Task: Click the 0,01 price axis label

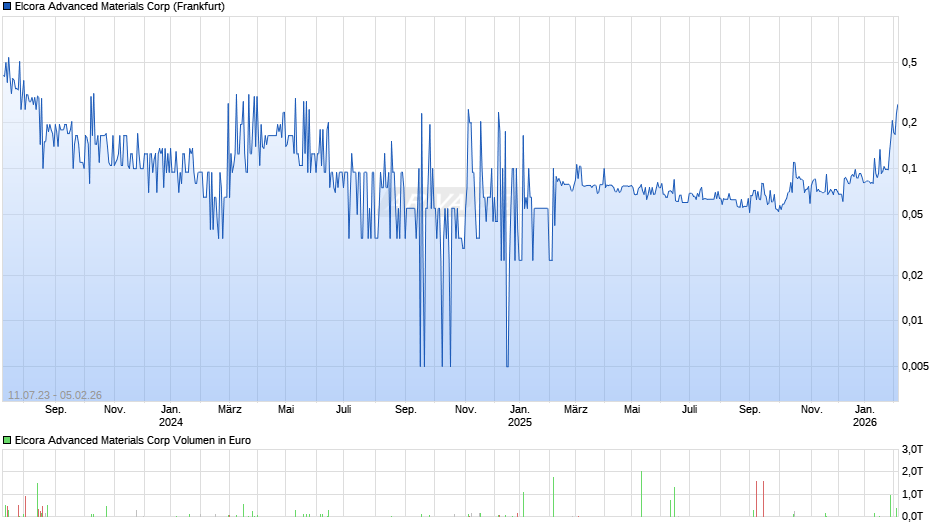Action: pyautogui.click(x=912, y=320)
